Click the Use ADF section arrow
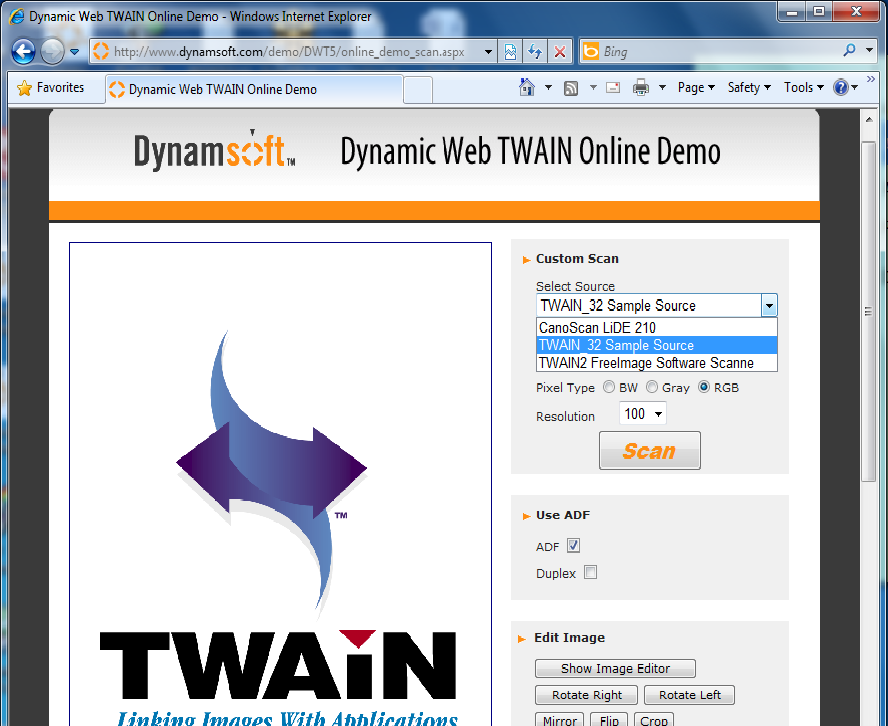888x726 pixels. pos(526,516)
